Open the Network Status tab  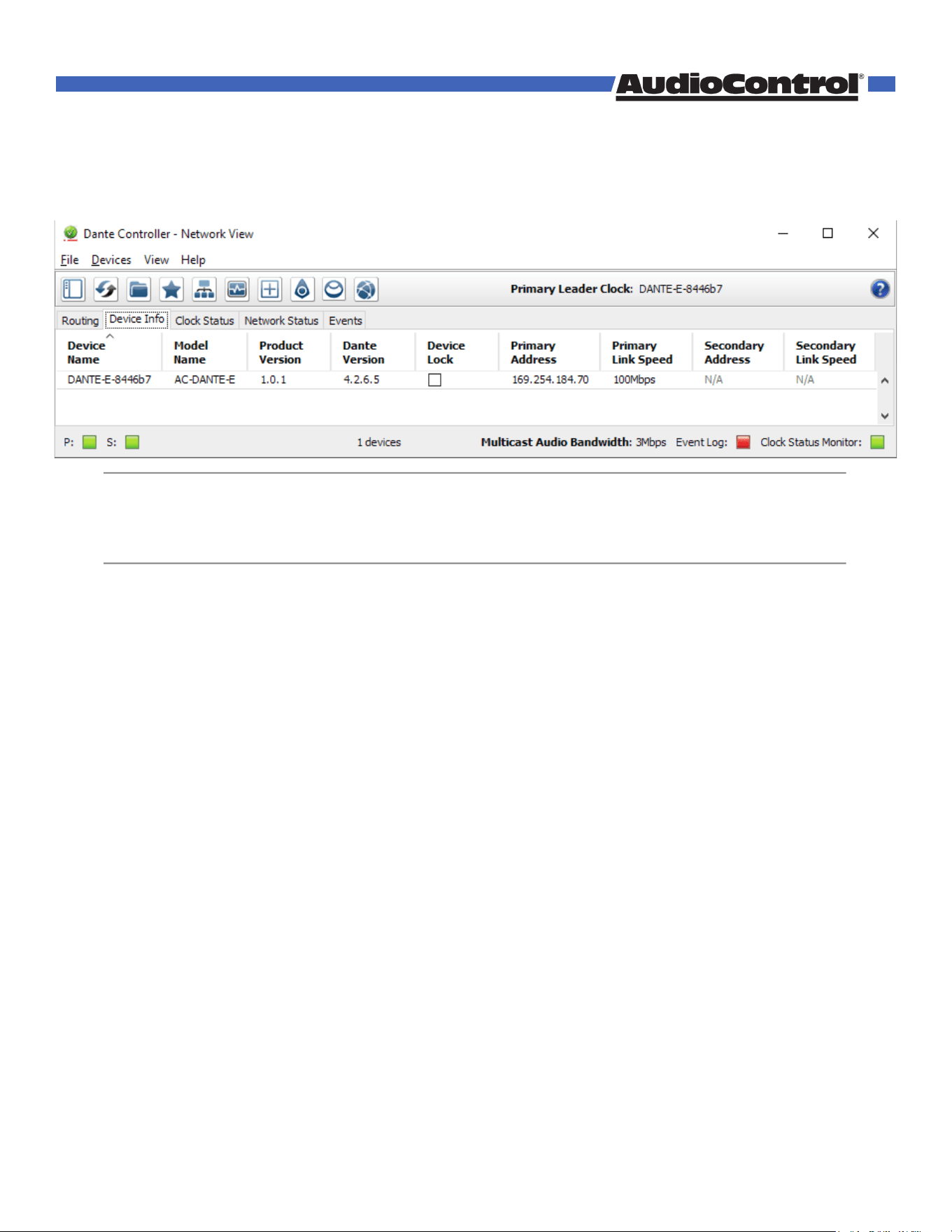pyautogui.click(x=281, y=320)
